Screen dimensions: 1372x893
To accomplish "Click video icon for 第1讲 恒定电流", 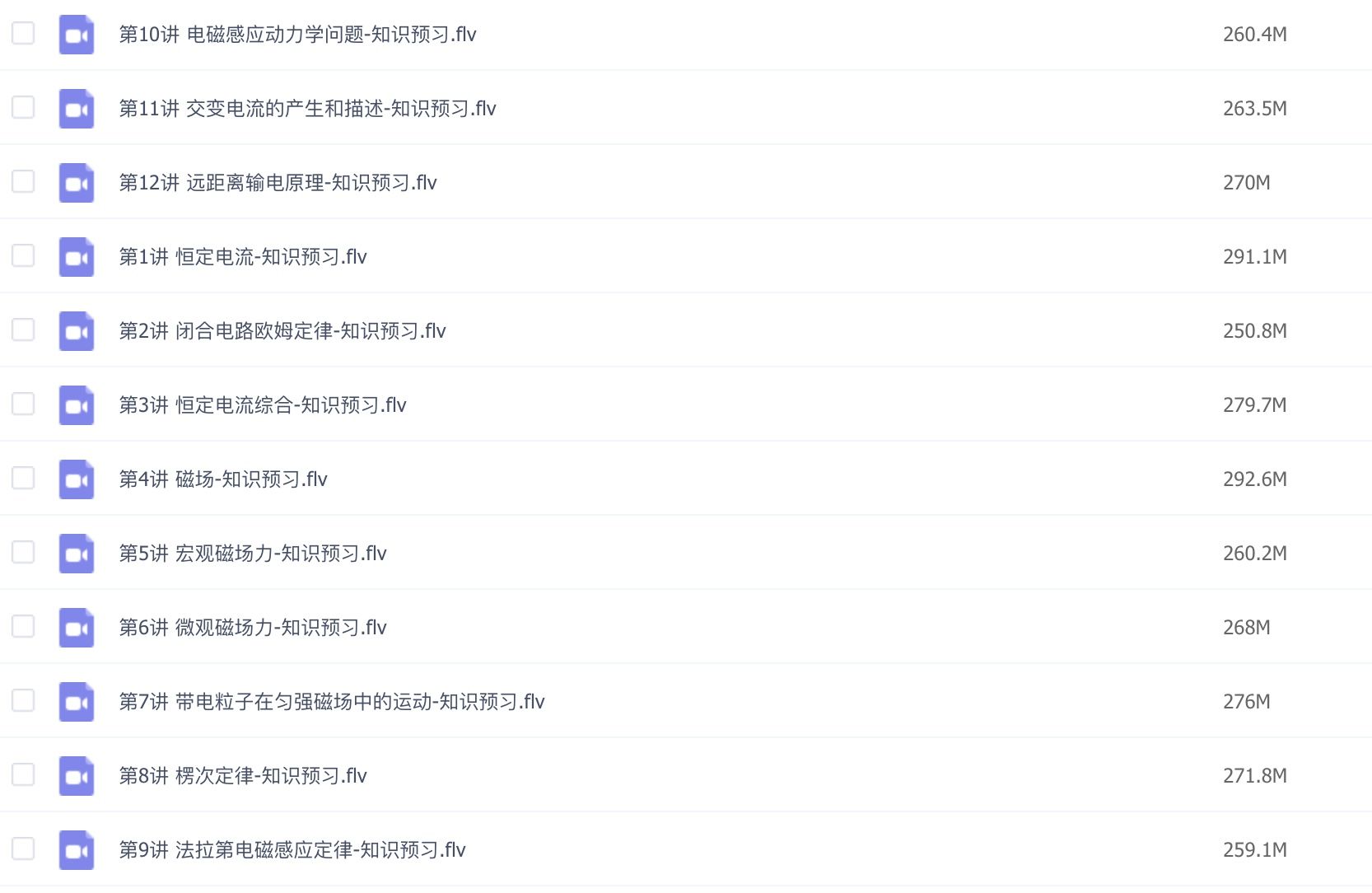I will click(77, 257).
